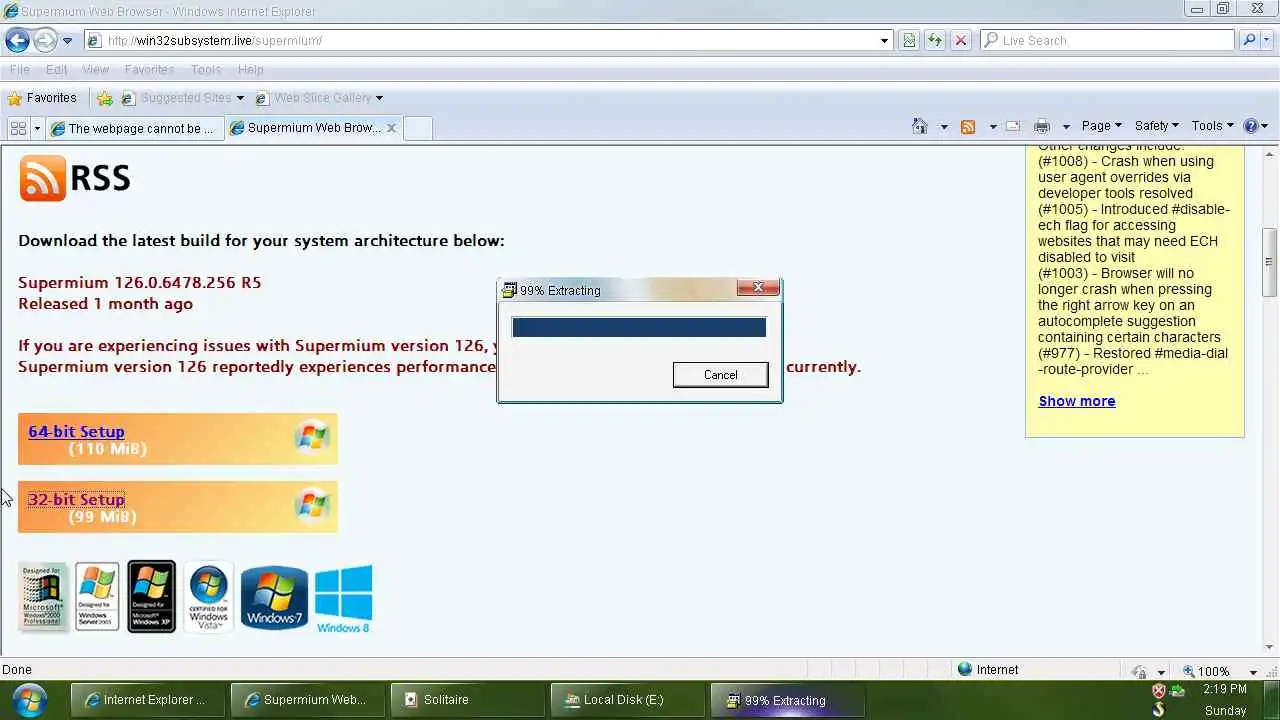The width and height of the screenshot is (1280, 720).
Task: Click the Show more link
Action: (x=1077, y=401)
